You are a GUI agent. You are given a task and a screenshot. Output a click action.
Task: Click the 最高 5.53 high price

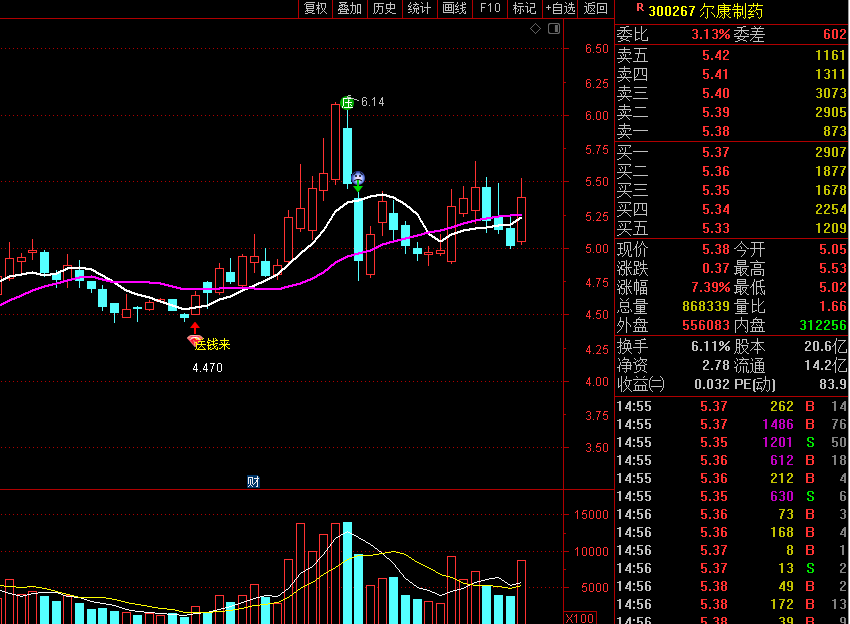(x=833, y=268)
